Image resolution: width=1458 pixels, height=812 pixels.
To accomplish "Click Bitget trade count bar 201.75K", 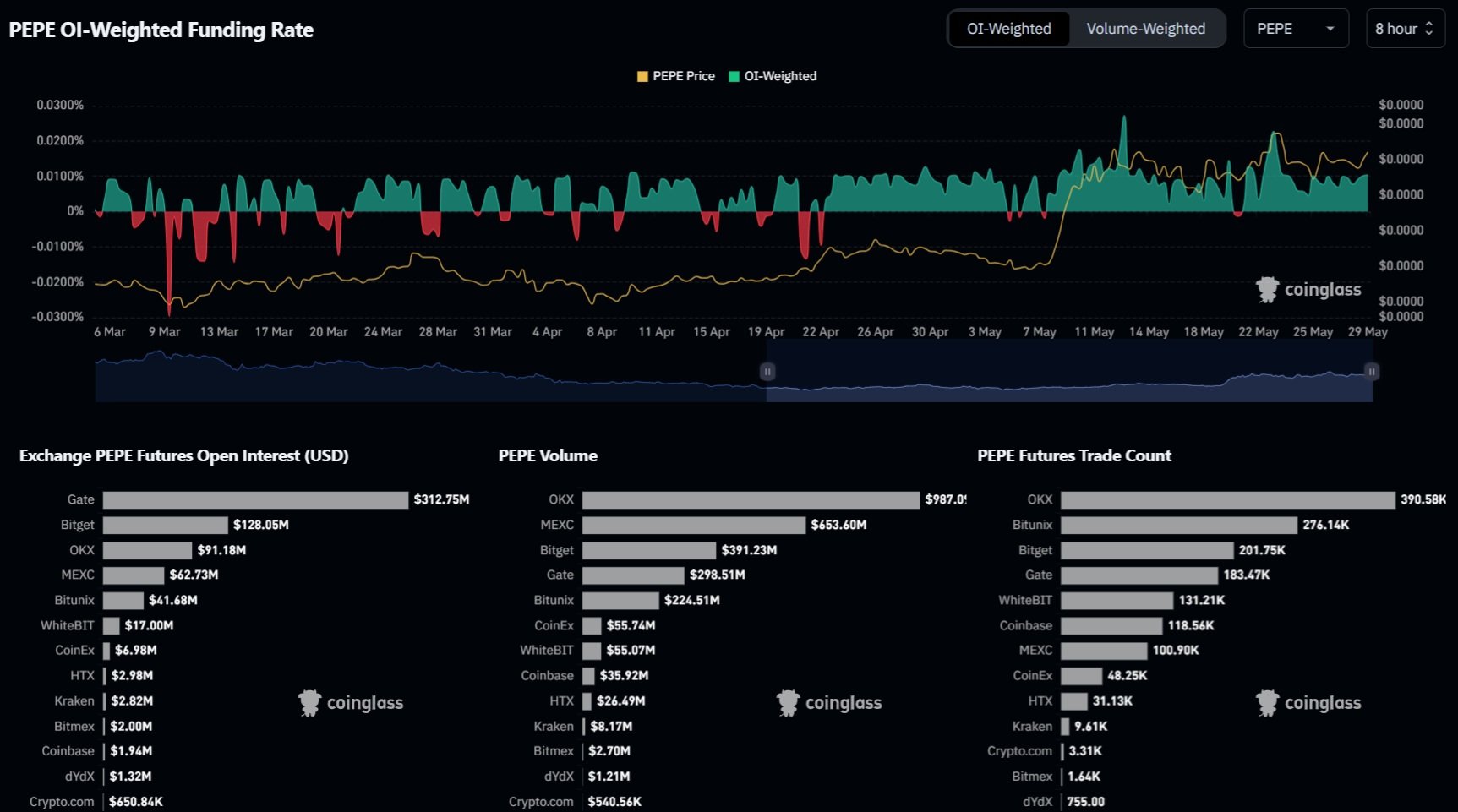I will pyautogui.click(x=1148, y=550).
